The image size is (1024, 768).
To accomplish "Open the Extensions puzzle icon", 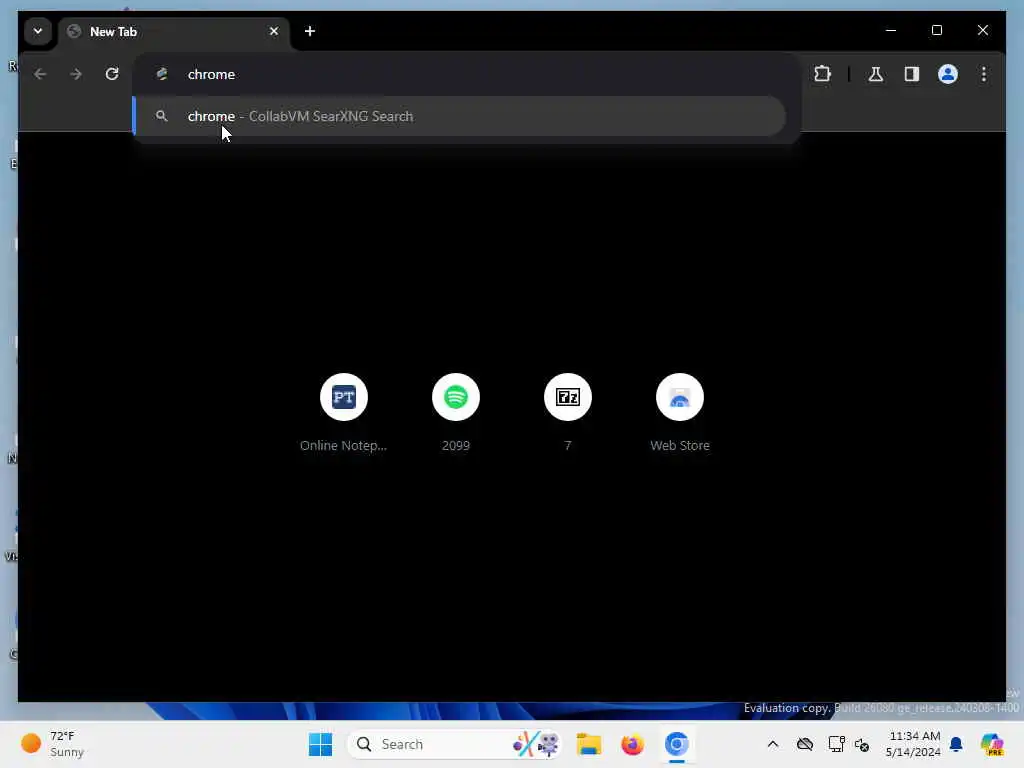I will [822, 74].
